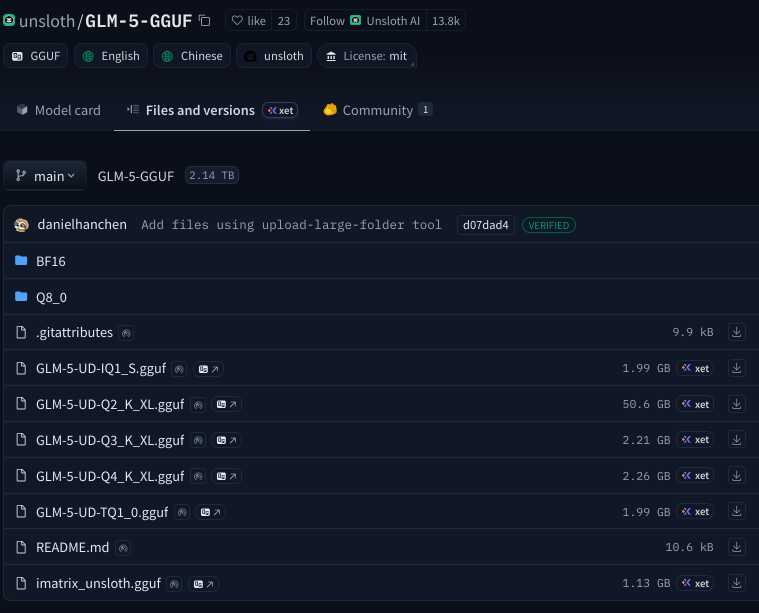Download GLM-5-UD-Q2_K_XL.gguf
Image resolution: width=759 pixels, height=613 pixels.
click(736, 404)
